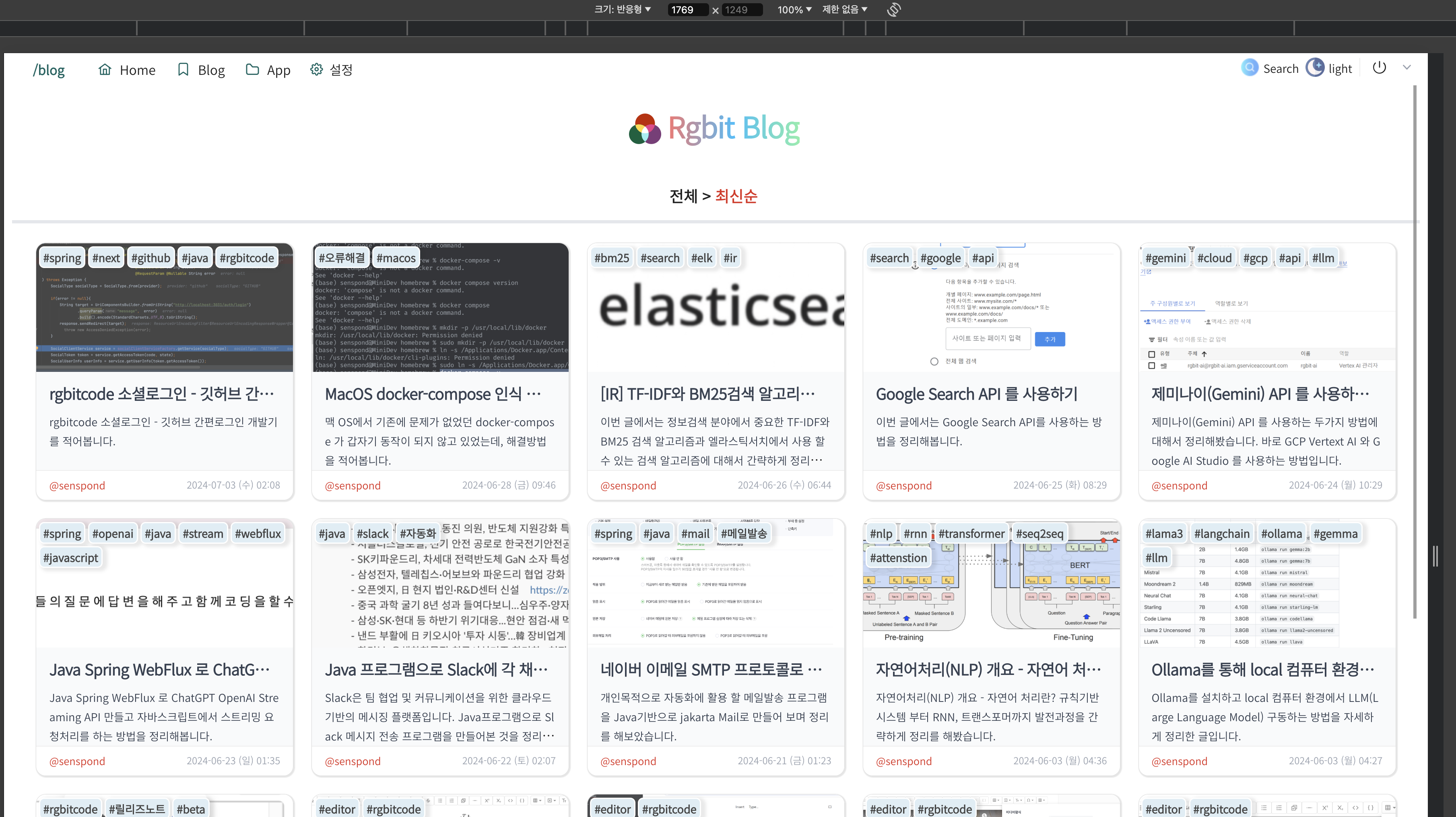This screenshot has height=817, width=1456.
Task: Click the #google tag
Action: (940, 258)
